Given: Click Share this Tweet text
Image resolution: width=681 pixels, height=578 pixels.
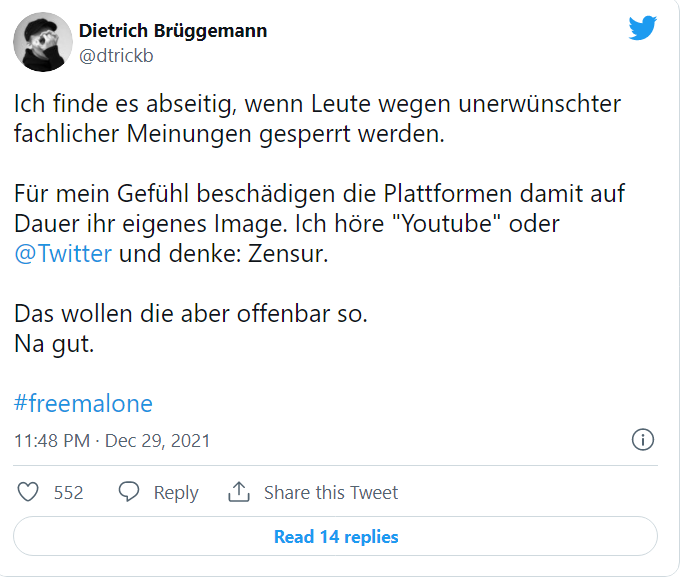Looking at the screenshot, I should pos(331,492).
